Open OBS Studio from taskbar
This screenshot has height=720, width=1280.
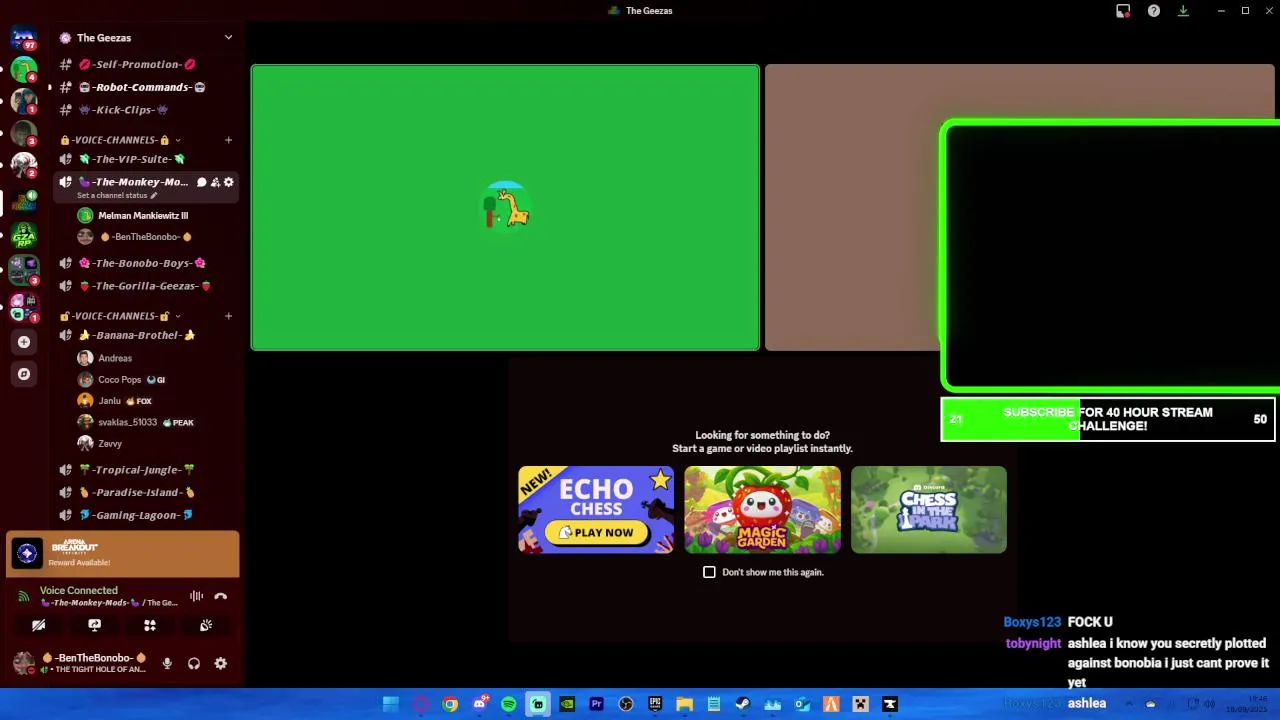(x=626, y=704)
